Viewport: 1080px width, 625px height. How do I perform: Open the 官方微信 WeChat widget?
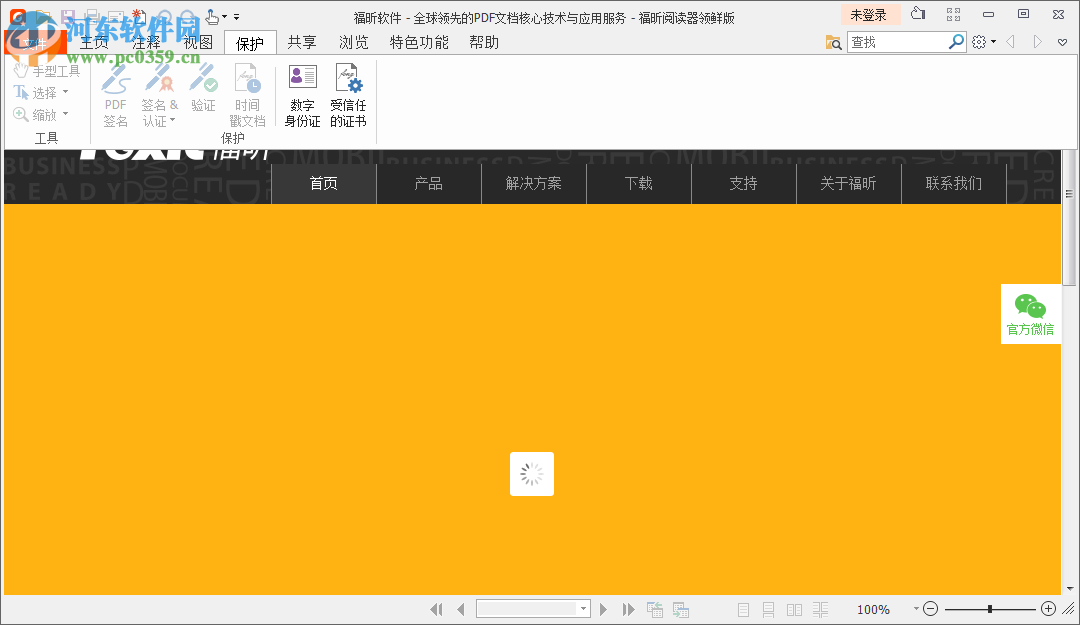[1031, 314]
